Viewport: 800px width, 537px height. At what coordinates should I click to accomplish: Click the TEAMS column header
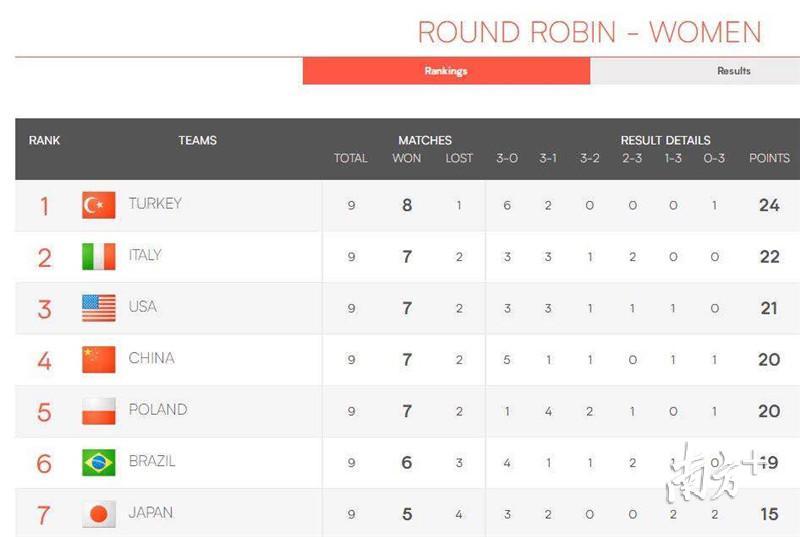click(x=197, y=140)
